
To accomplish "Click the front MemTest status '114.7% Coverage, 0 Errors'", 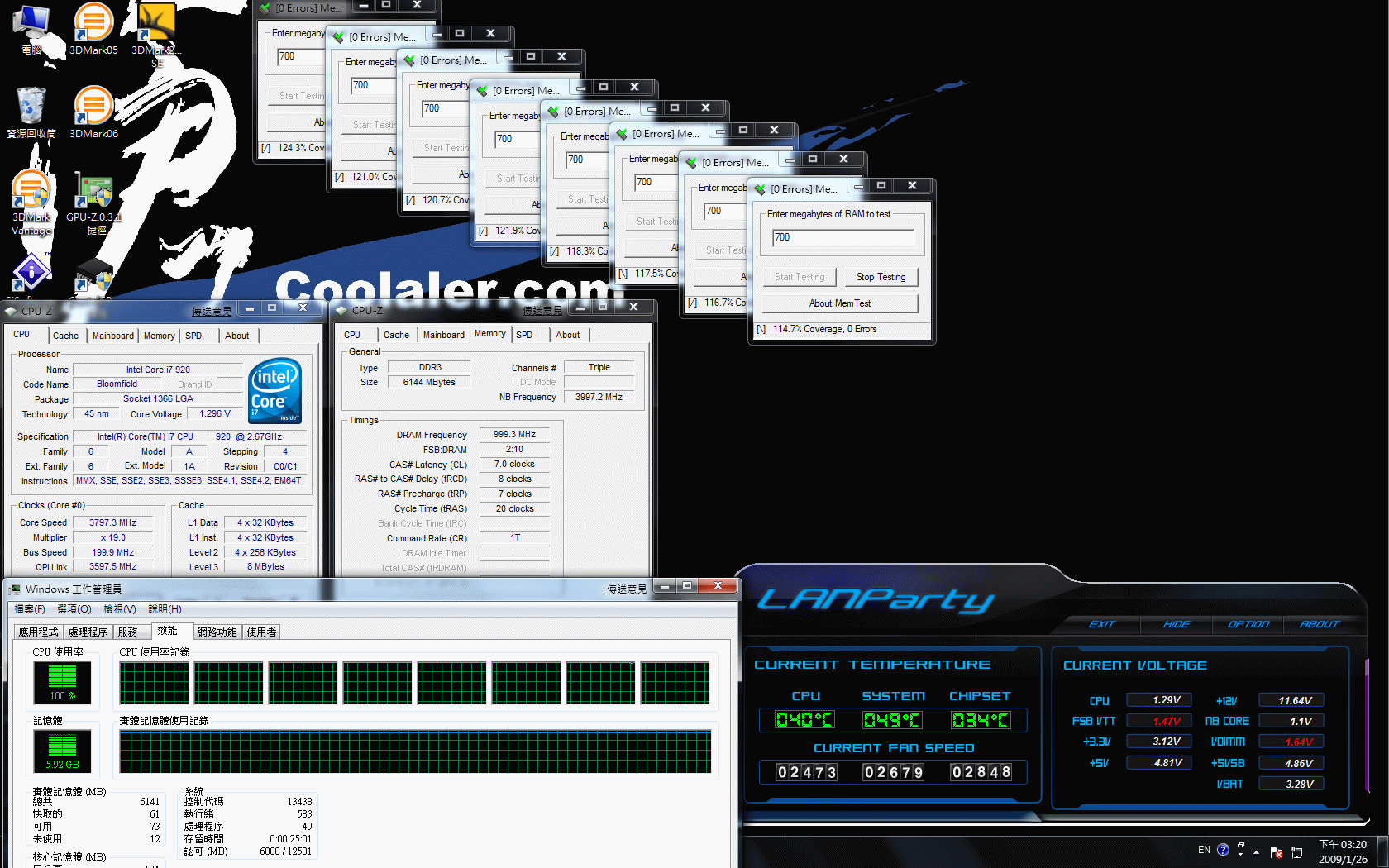I will tap(825, 329).
